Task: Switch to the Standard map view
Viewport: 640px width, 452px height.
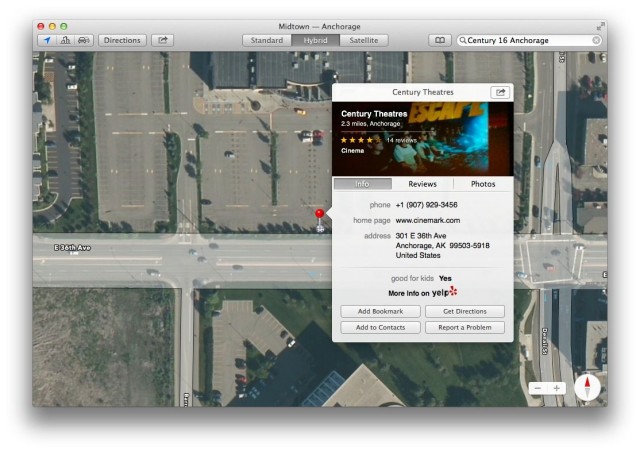Action: pyautogui.click(x=266, y=40)
